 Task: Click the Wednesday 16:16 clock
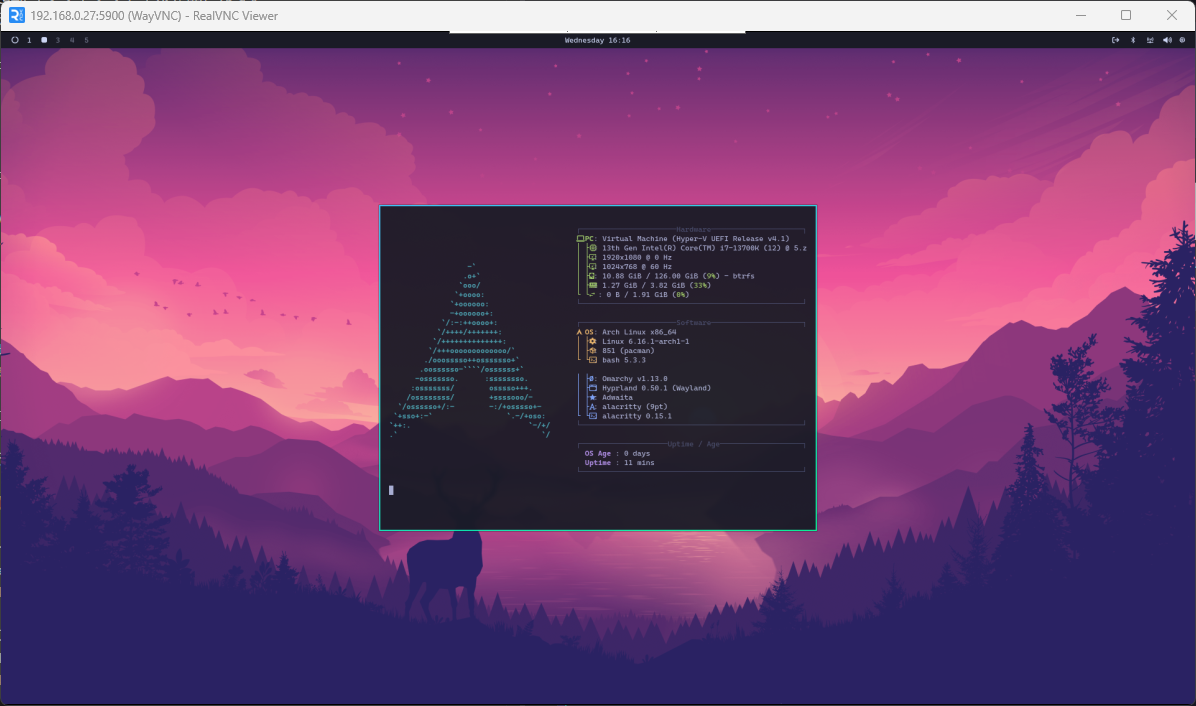pyautogui.click(x=597, y=40)
